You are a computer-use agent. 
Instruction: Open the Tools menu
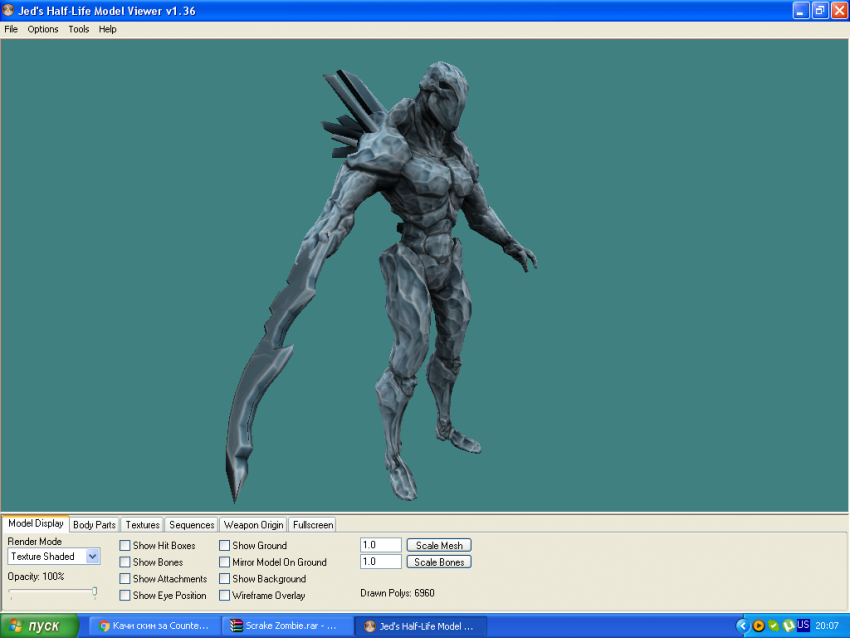click(x=79, y=29)
